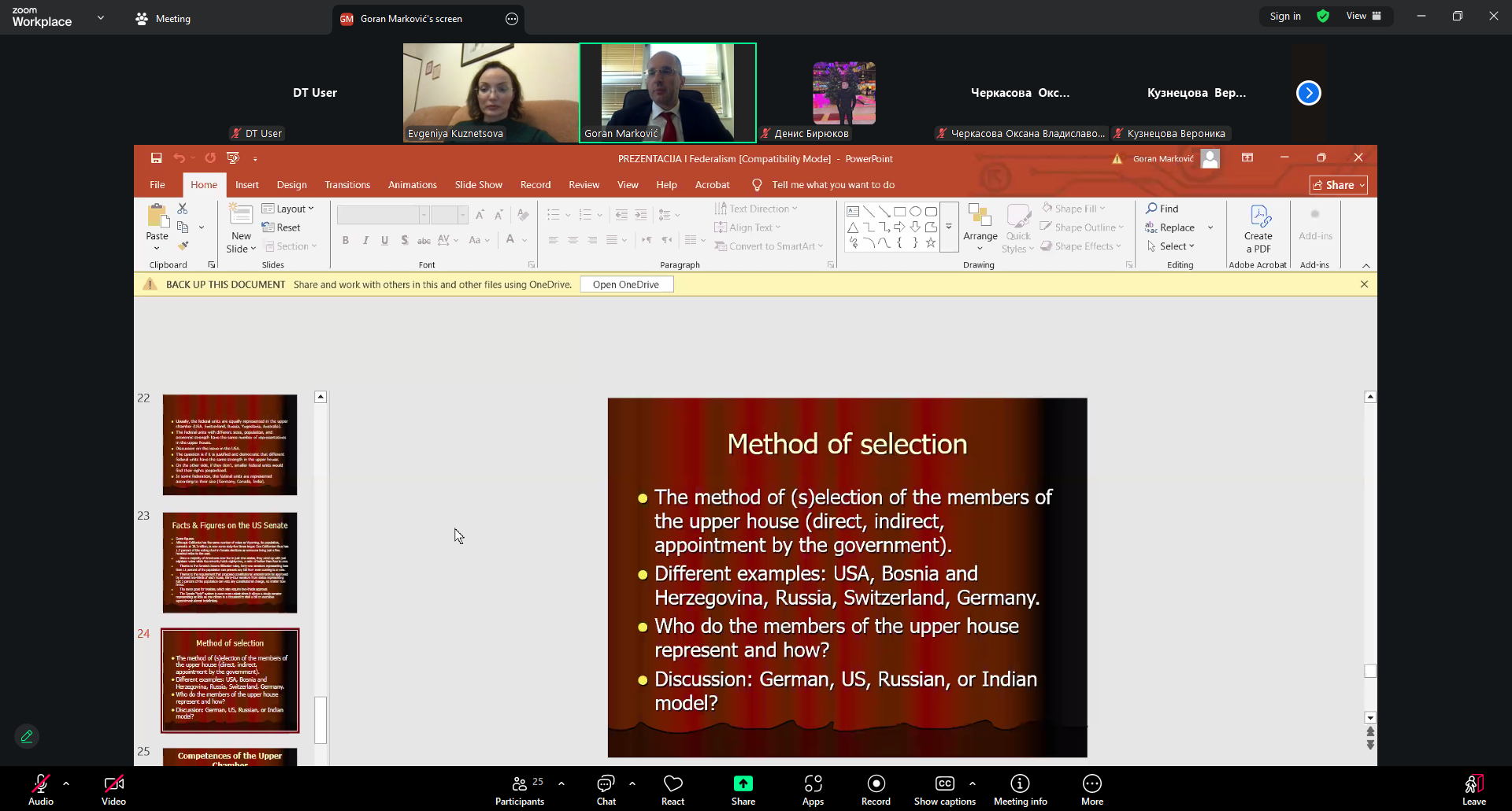Expand the Participants options arrow
Image resolution: width=1512 pixels, height=811 pixels.
coord(561,783)
